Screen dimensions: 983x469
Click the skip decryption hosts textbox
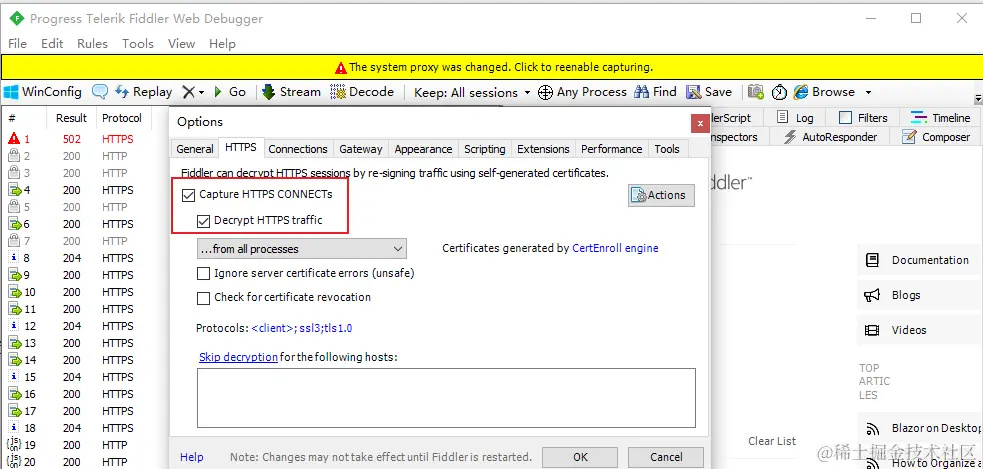pyautogui.click(x=446, y=398)
